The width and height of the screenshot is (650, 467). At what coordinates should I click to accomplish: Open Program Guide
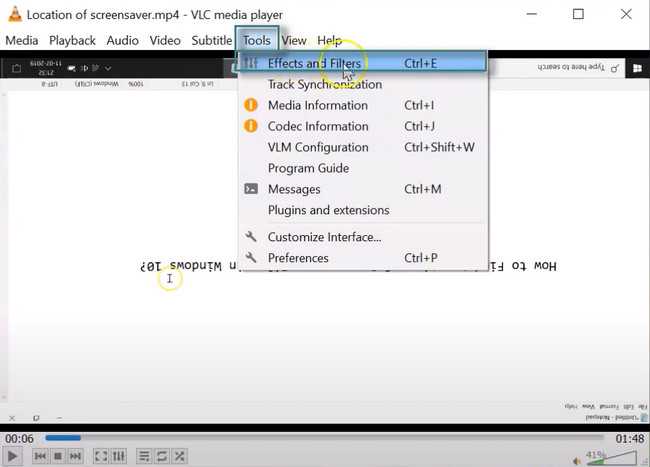point(363,168)
